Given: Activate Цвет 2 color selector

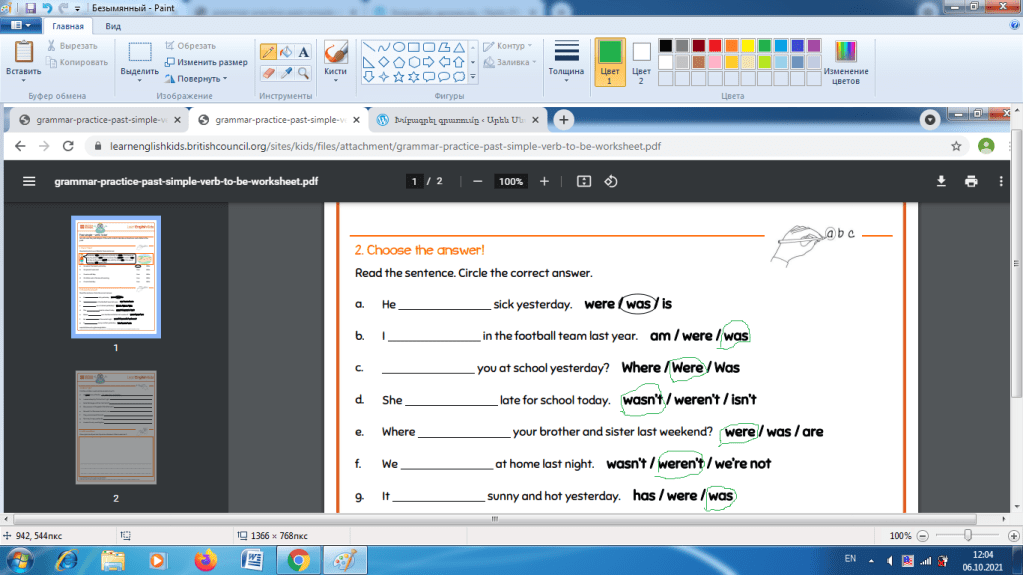Looking at the screenshot, I should point(641,62).
